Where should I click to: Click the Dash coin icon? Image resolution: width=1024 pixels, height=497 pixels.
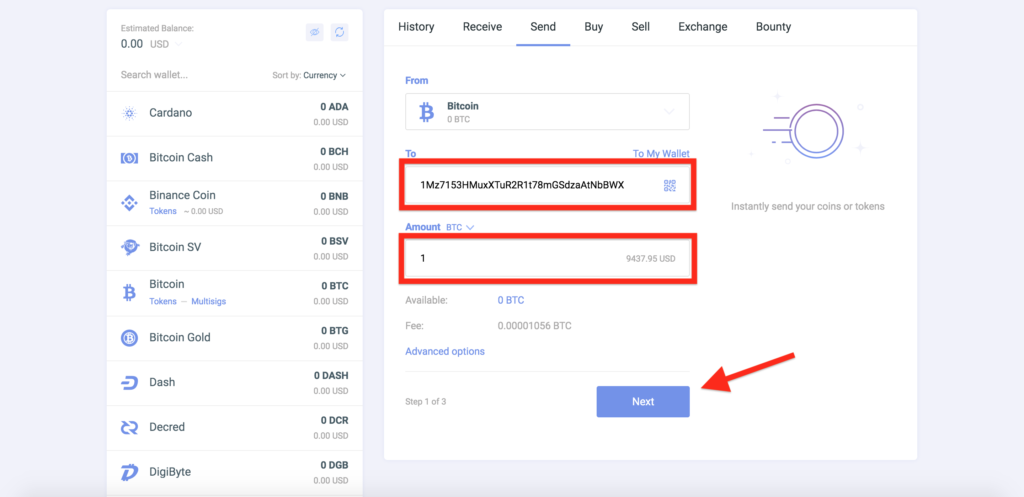click(x=129, y=383)
